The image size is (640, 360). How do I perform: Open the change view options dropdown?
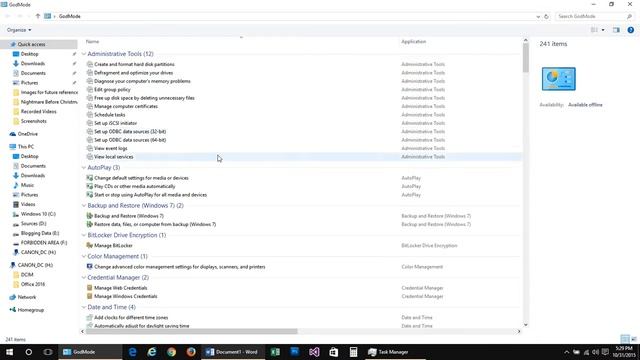(x=603, y=30)
